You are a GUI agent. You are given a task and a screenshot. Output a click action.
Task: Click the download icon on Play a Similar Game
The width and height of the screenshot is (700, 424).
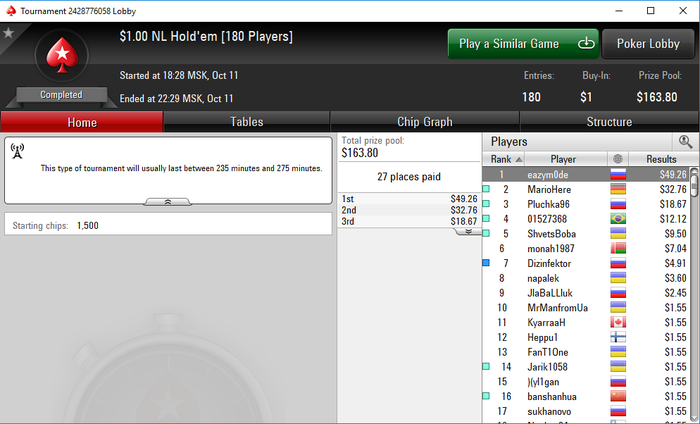point(586,43)
